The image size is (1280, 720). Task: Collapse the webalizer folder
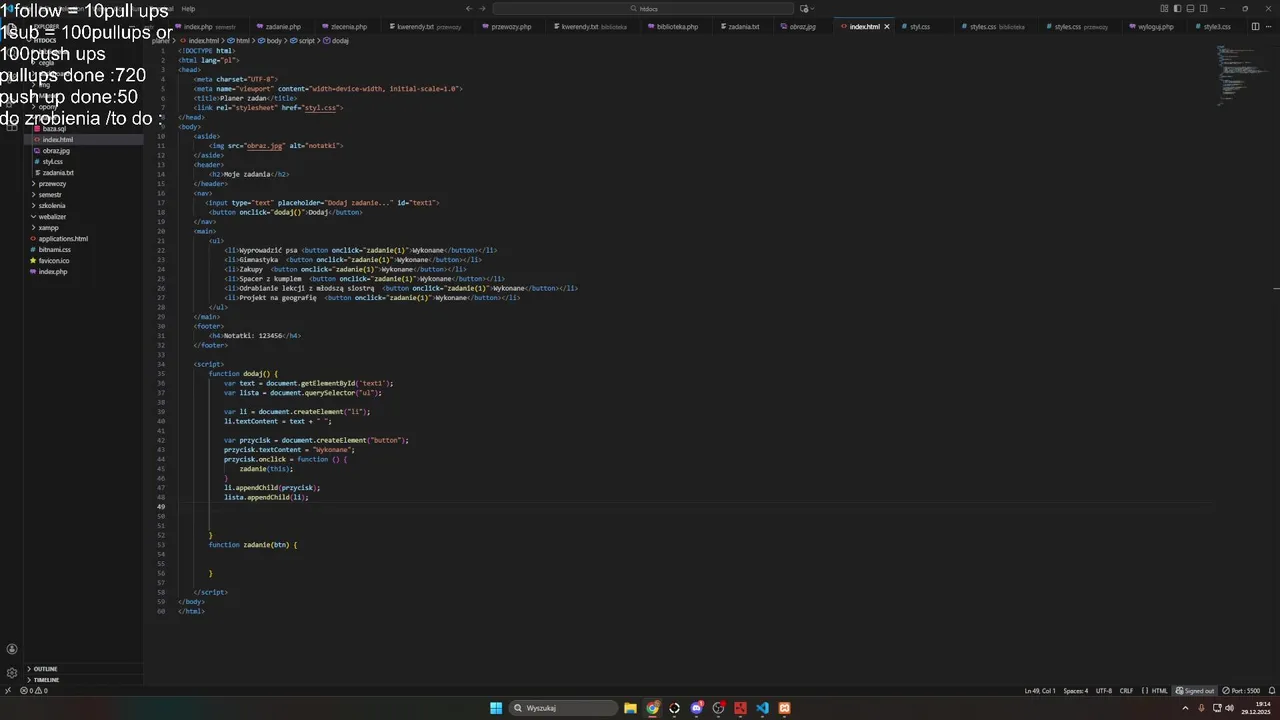pos(84,217)
